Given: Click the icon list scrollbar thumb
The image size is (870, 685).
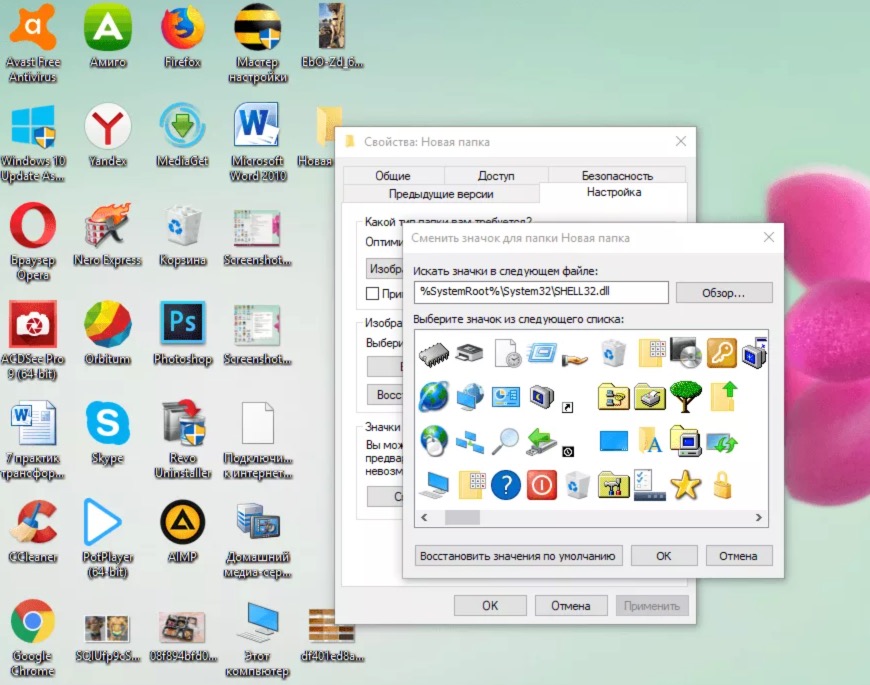Looking at the screenshot, I should [x=462, y=517].
